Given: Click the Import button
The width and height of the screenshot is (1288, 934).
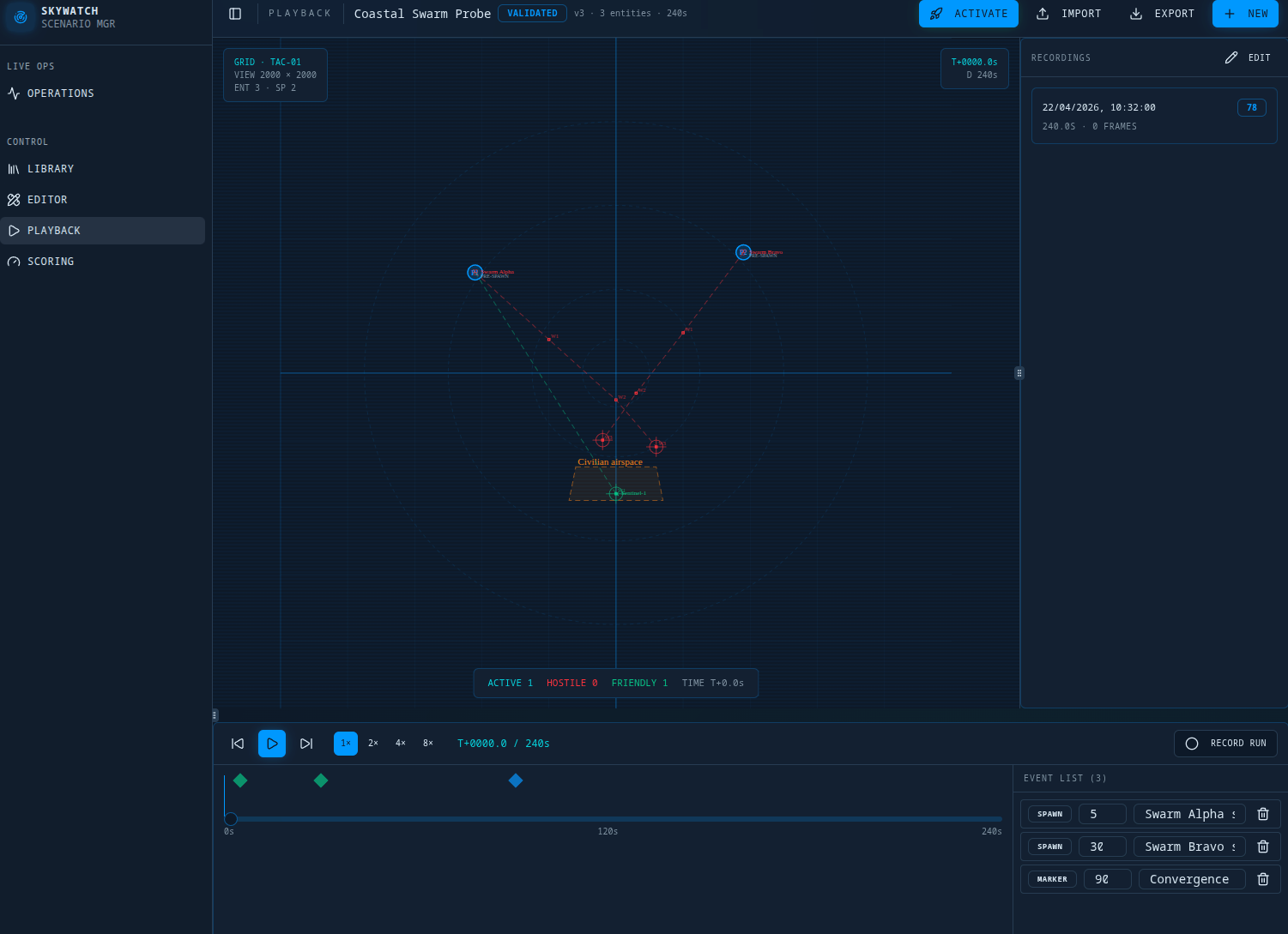Looking at the screenshot, I should 1068,14.
